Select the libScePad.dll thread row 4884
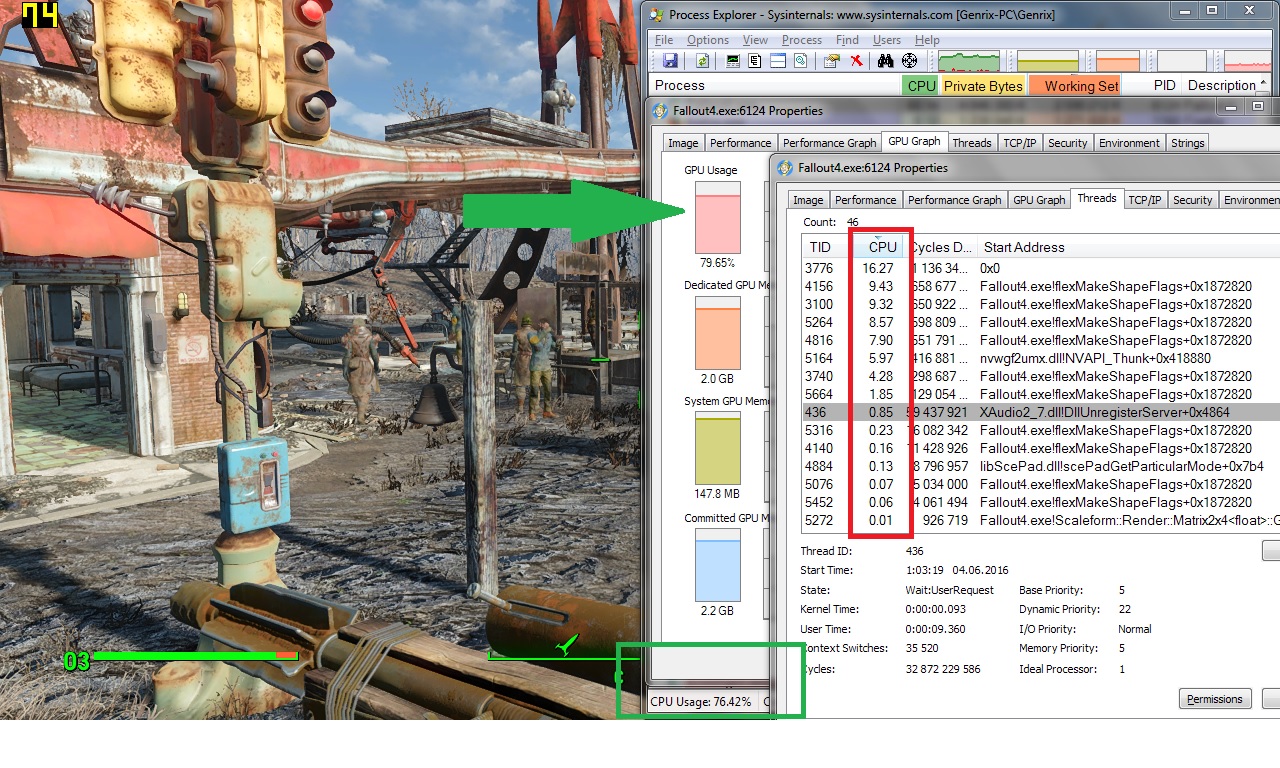Image resolution: width=1280 pixels, height=768 pixels. click(1041, 466)
